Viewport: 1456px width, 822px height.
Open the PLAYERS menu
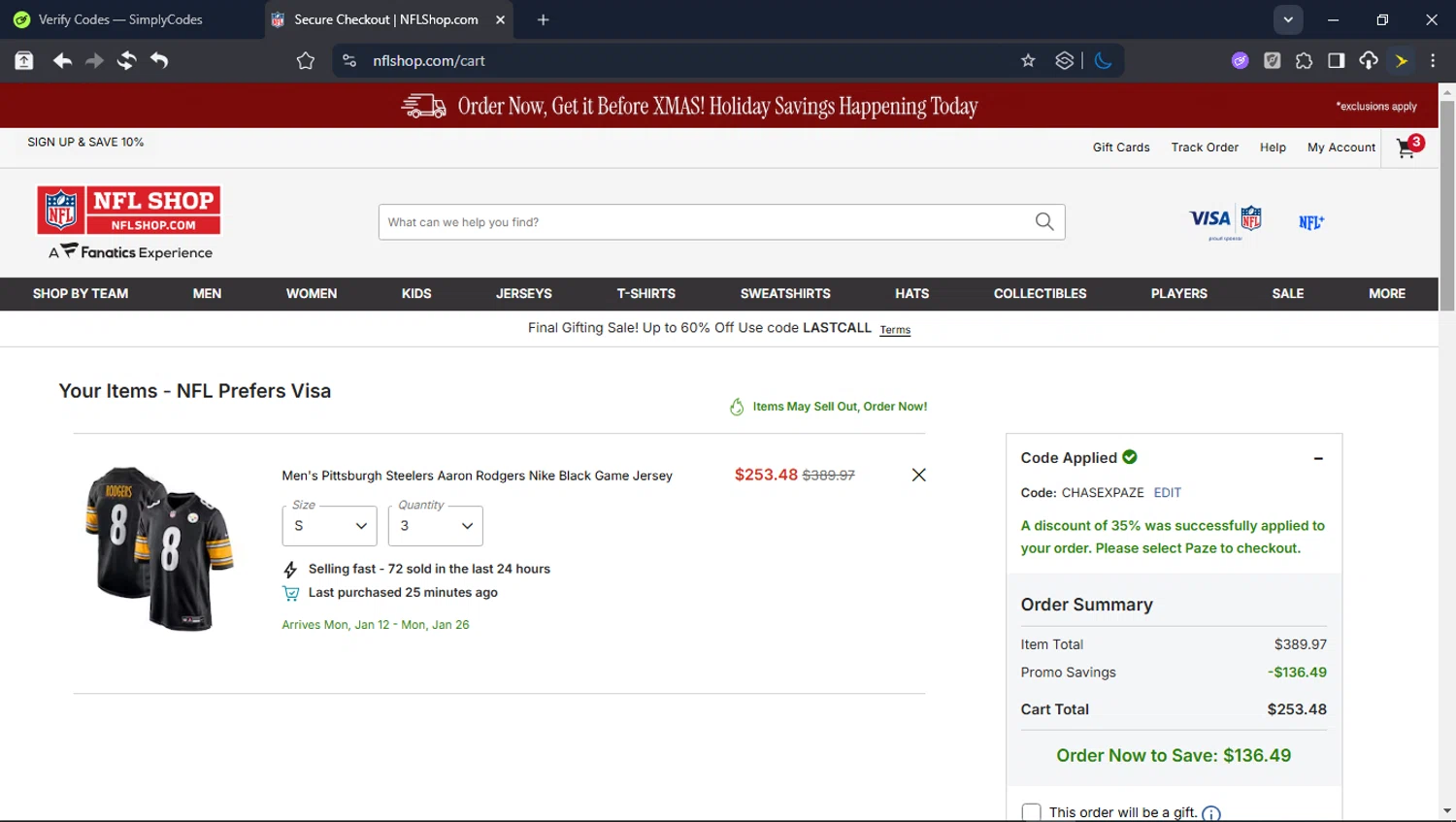[x=1179, y=293]
